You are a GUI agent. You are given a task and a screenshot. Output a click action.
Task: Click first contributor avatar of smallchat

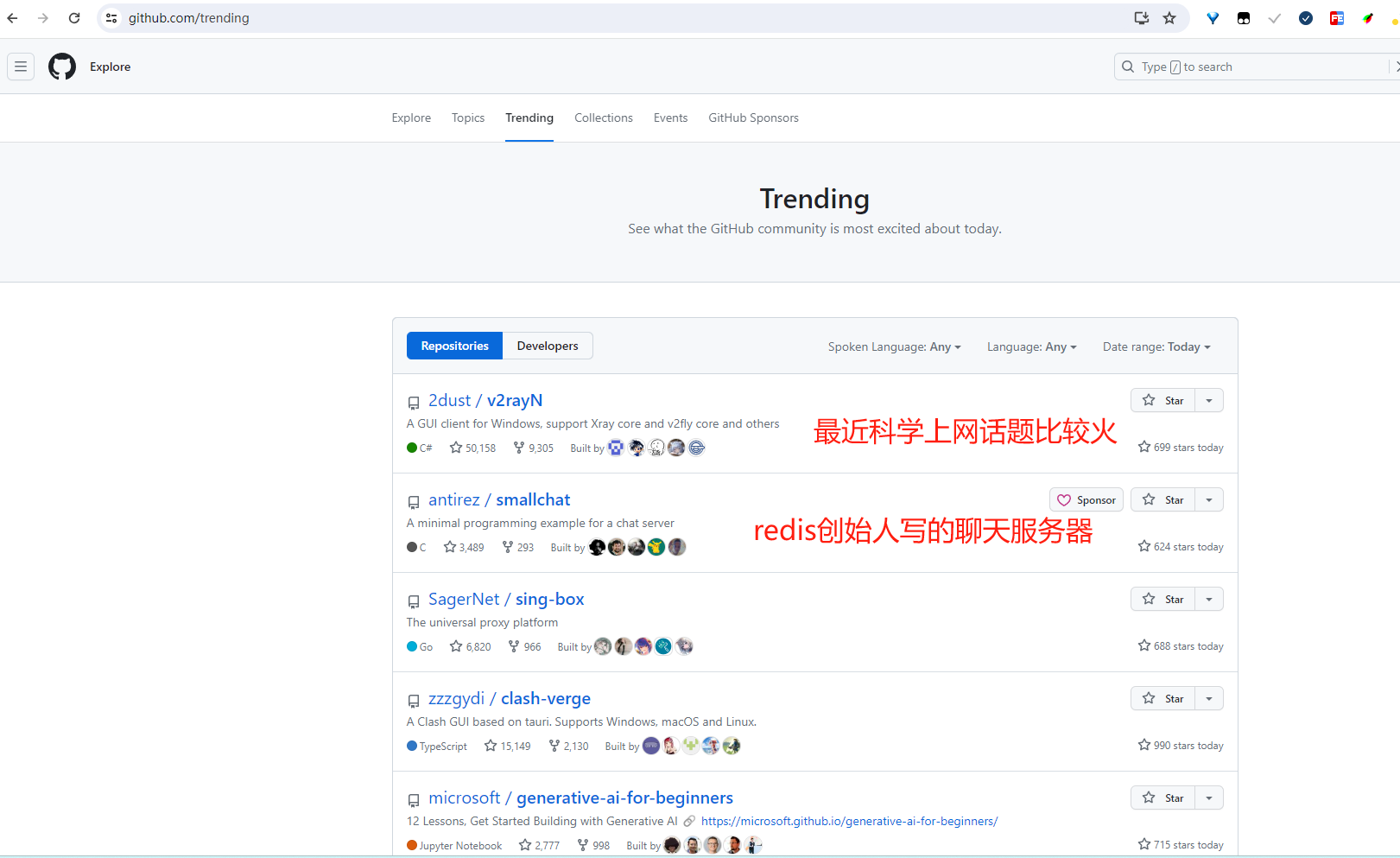point(597,547)
